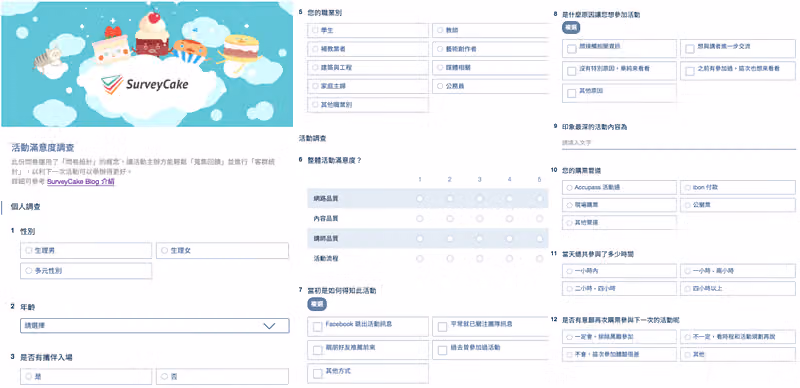This screenshot has height=388, width=800.
Task: Rate 網路品質 with score 3
Action: click(480, 198)
